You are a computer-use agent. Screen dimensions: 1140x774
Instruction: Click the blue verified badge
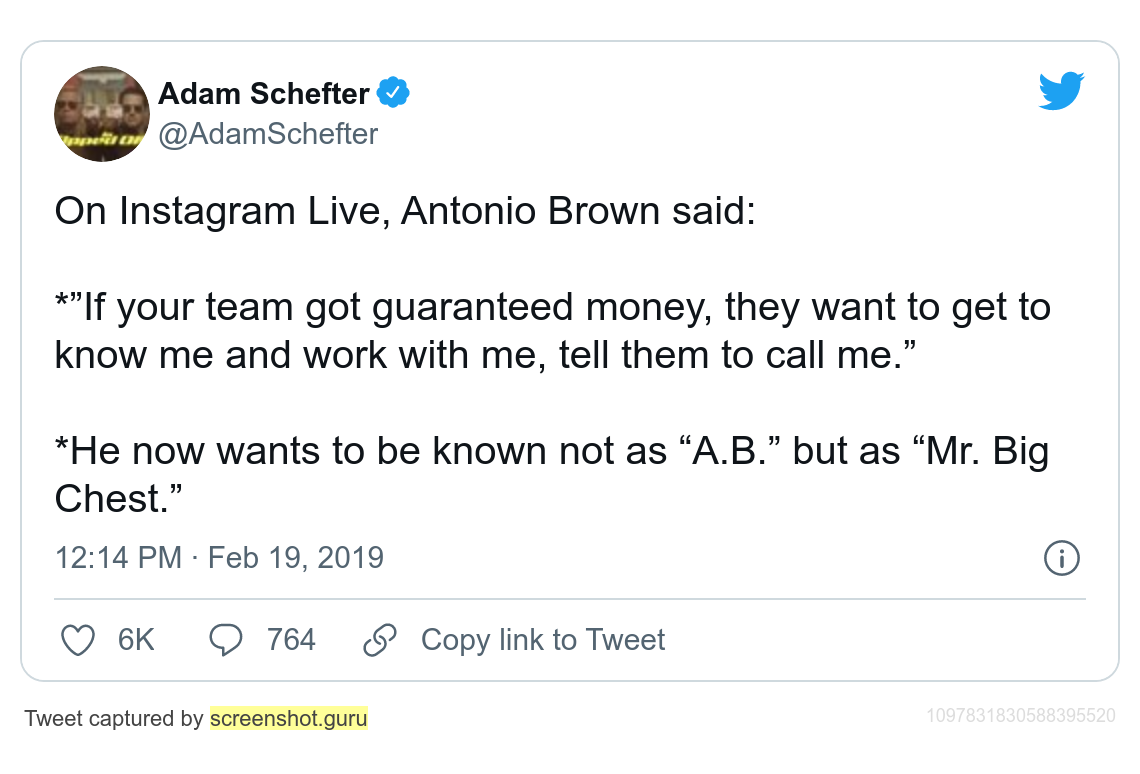click(x=393, y=92)
